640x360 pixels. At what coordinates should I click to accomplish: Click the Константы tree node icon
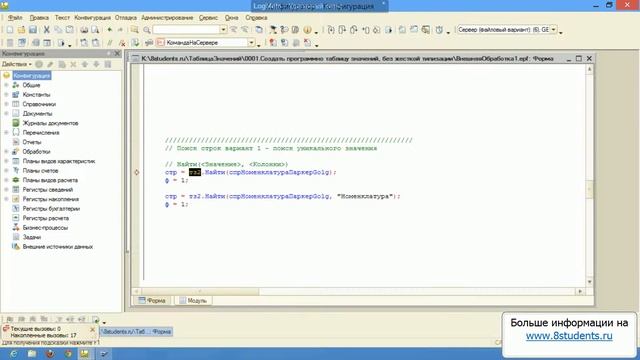16,95
